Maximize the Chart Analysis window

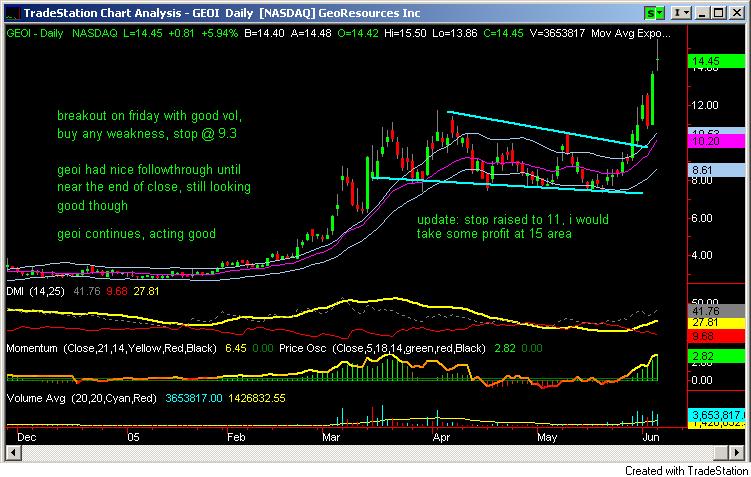[719, 13]
